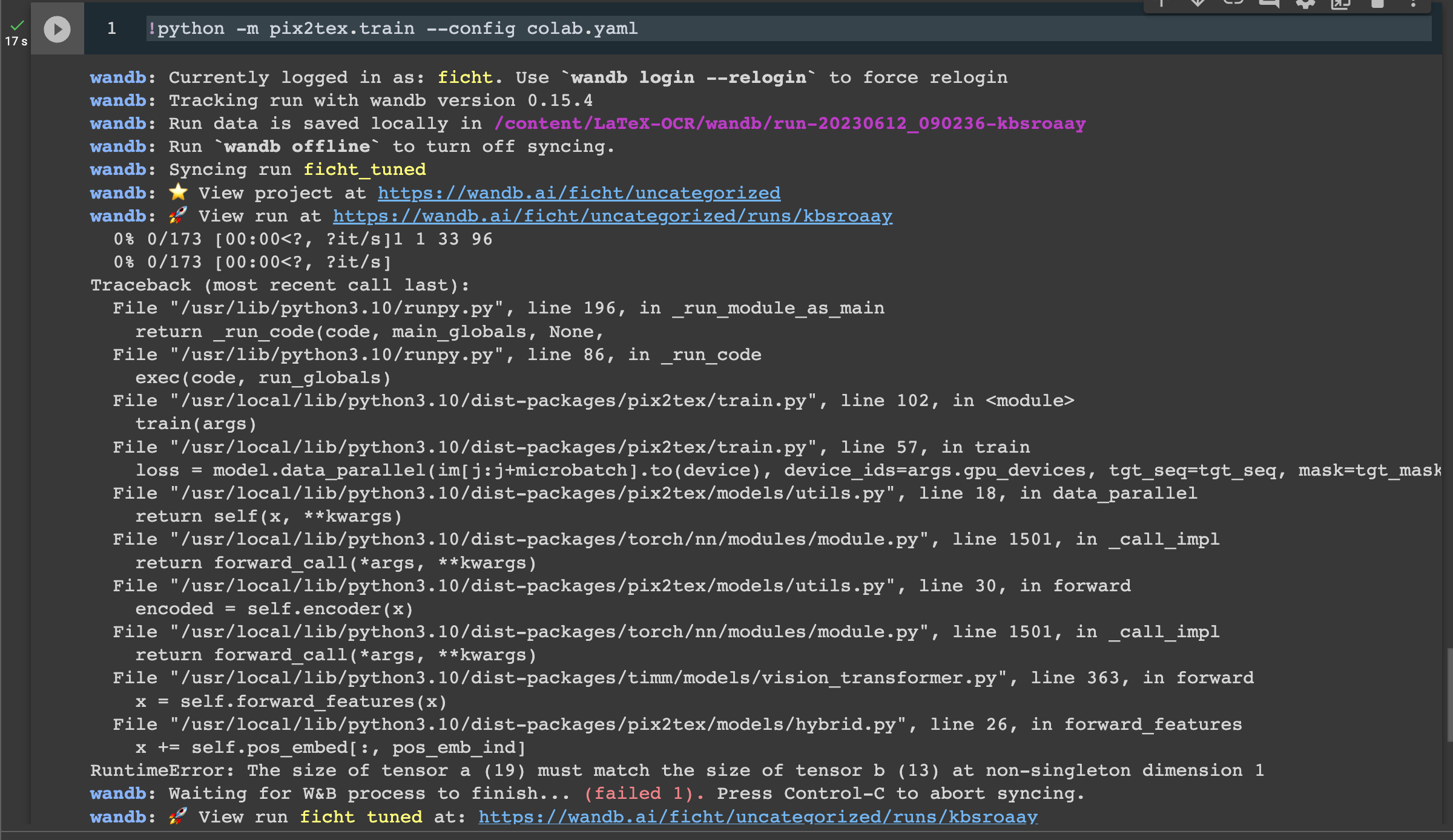
Task: Click line number 1 in the editor
Action: pyautogui.click(x=111, y=28)
